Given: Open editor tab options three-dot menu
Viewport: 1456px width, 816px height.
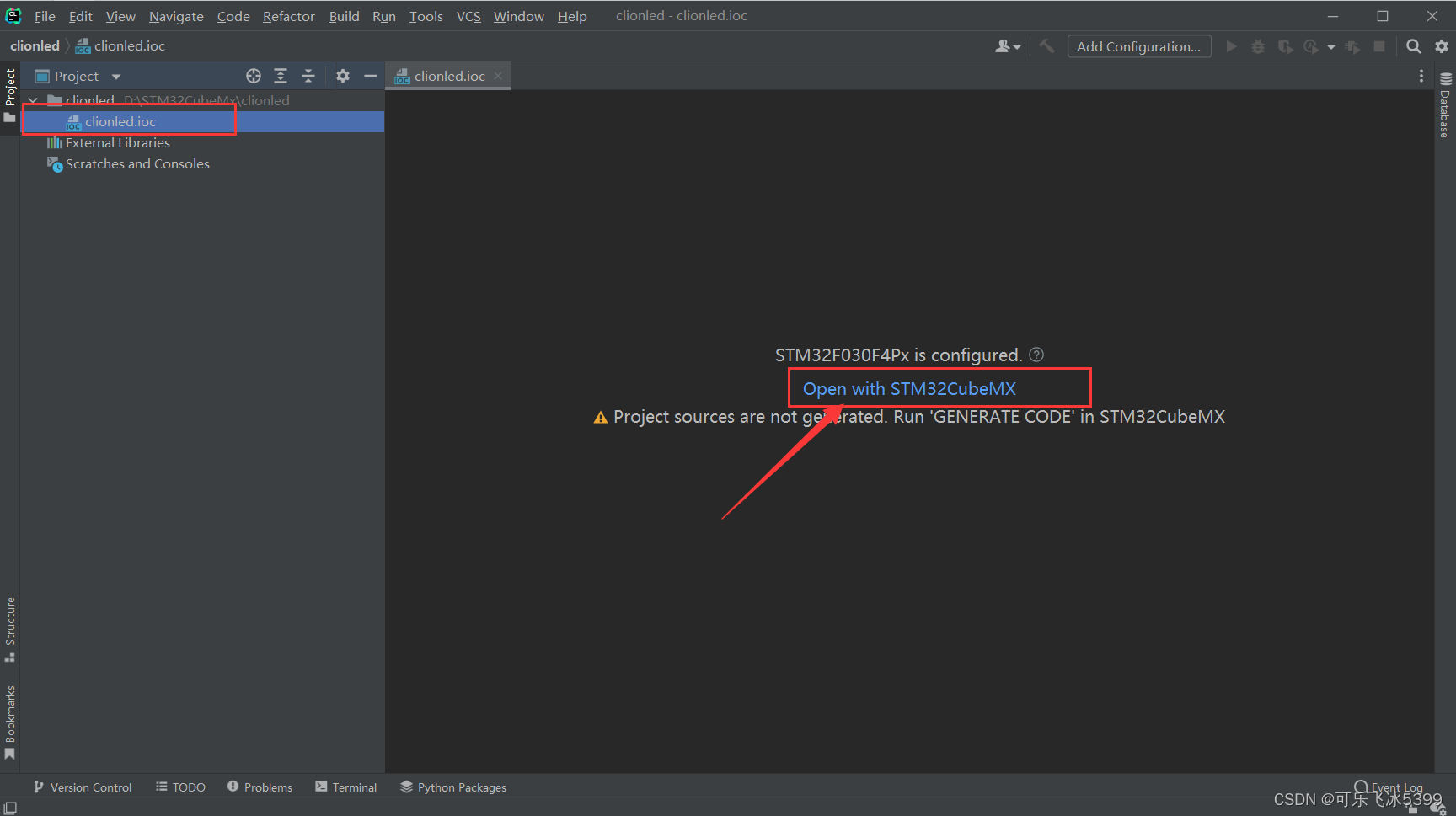Looking at the screenshot, I should [1421, 76].
